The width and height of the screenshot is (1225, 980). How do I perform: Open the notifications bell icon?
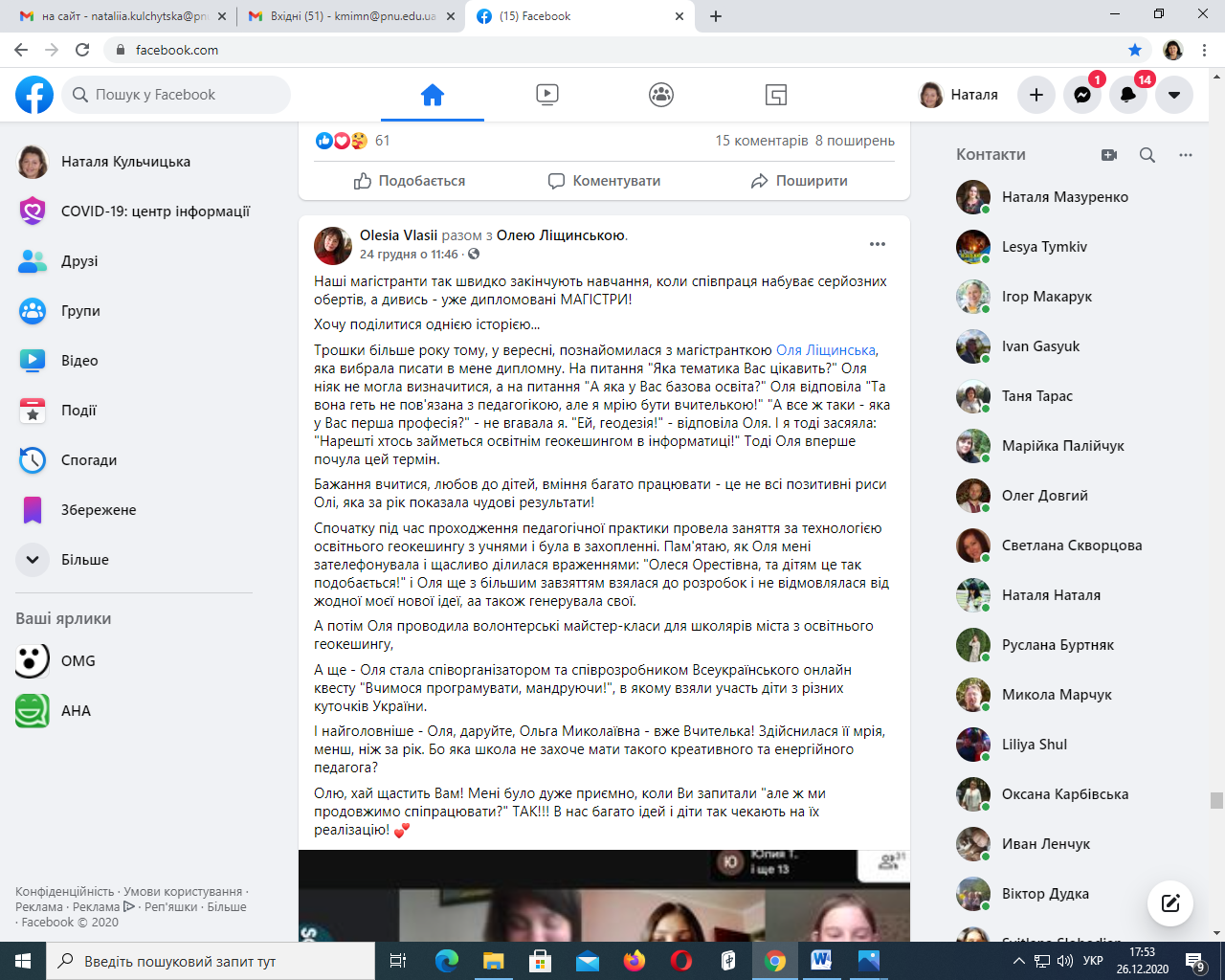1128,95
